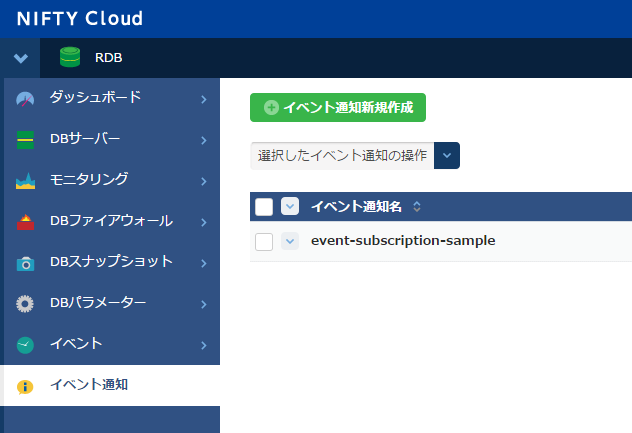
Task: Click the dark dropdown arrow for operations
Action: pos(447,155)
